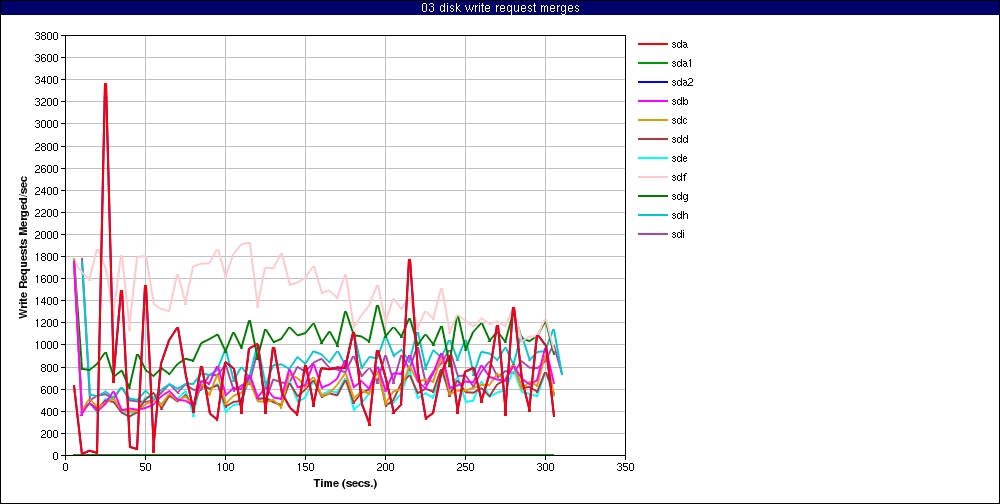Click the blue sda2 legend line swatch

(x=651, y=82)
